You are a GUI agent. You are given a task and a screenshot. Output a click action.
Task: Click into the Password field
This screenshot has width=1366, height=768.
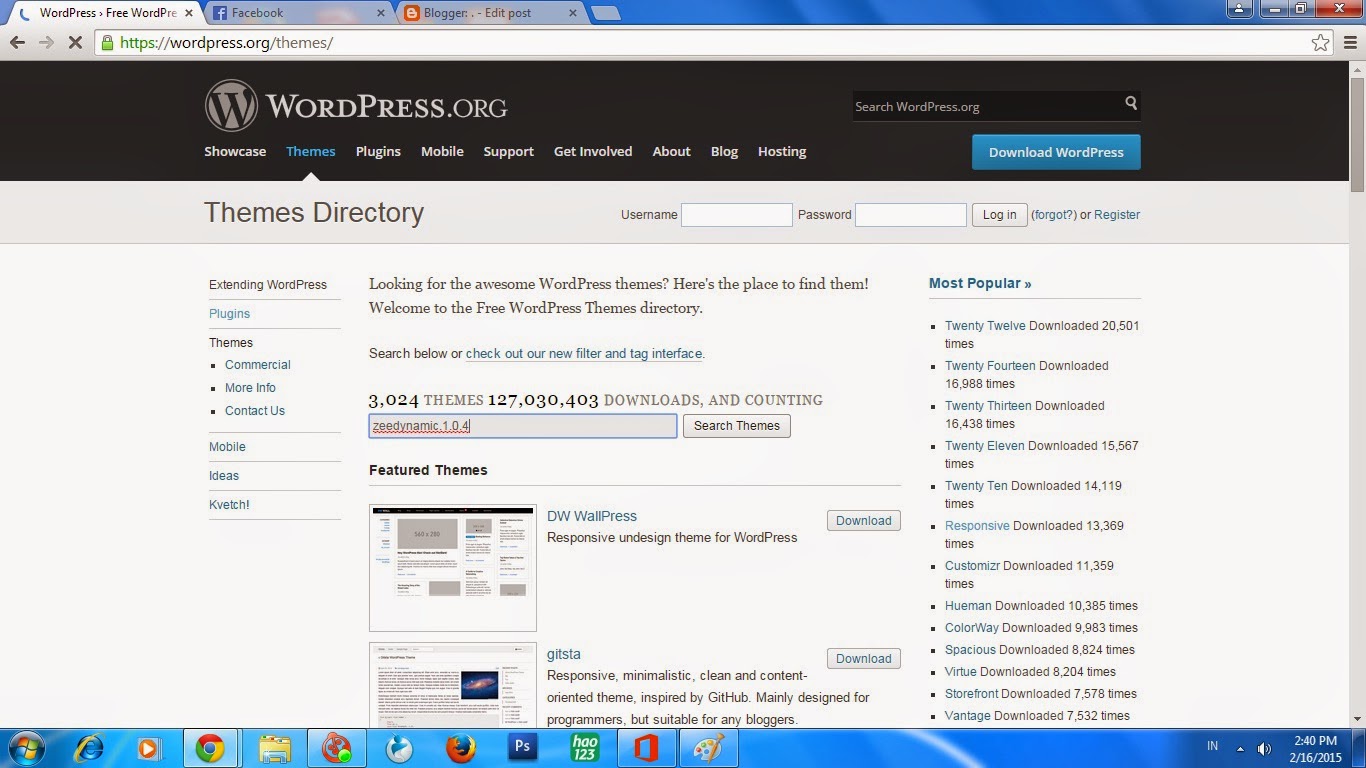tap(911, 215)
